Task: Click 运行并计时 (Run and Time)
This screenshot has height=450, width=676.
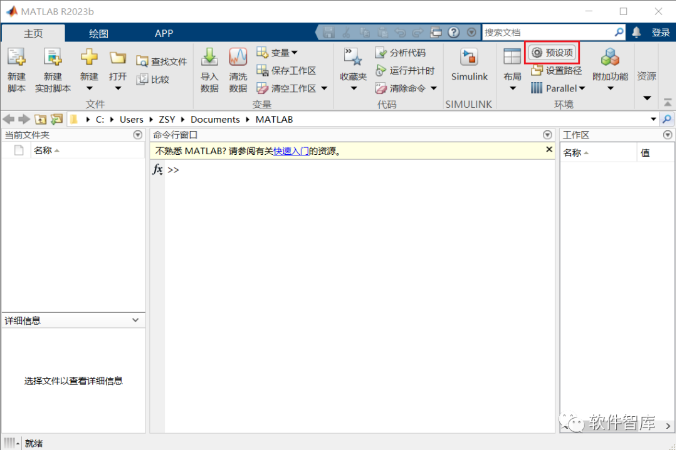Action: [405, 70]
